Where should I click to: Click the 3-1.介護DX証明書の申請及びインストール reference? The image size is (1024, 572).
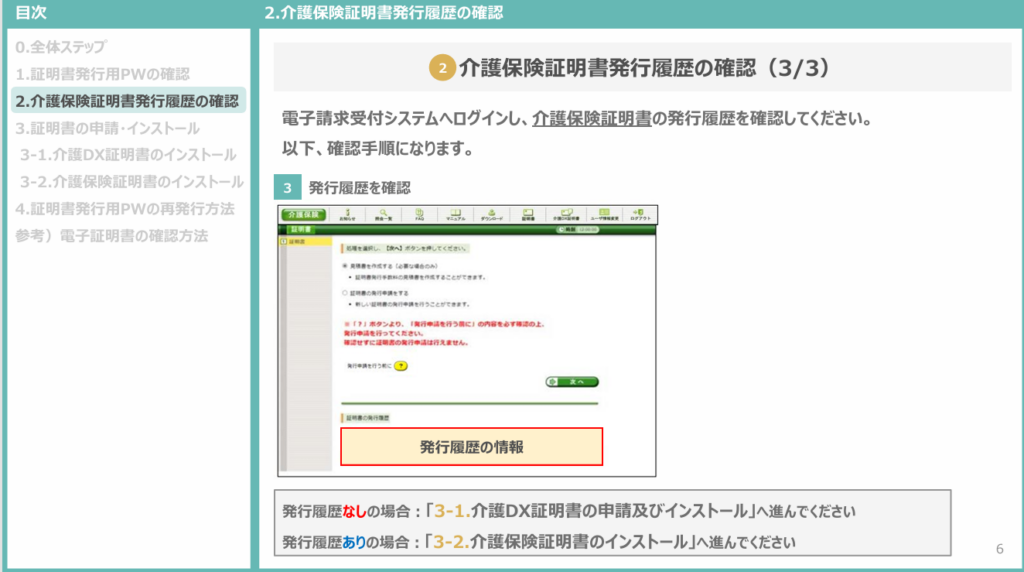tap(591, 511)
